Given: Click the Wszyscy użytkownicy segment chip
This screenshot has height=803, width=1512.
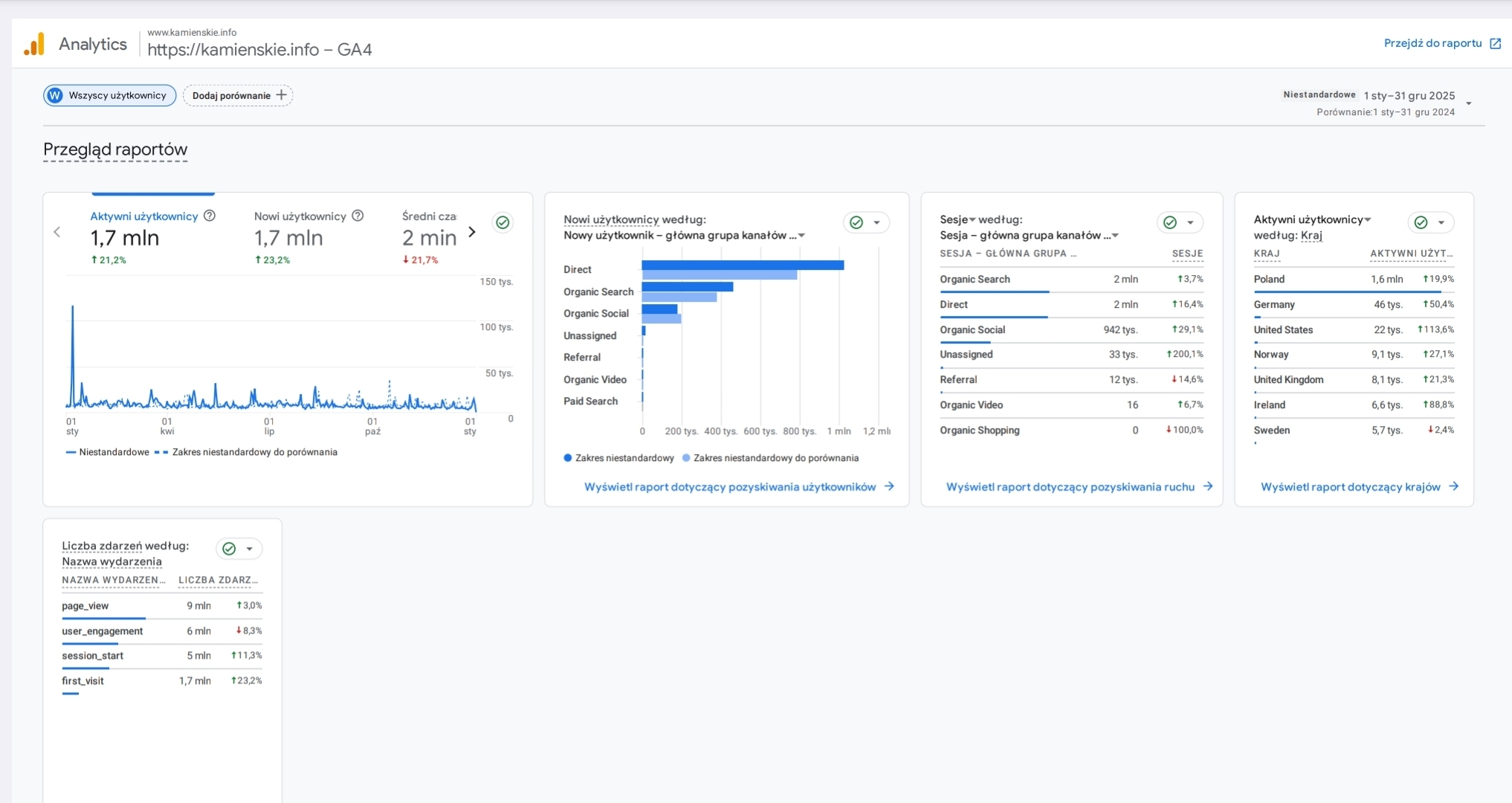Looking at the screenshot, I should coord(109,95).
